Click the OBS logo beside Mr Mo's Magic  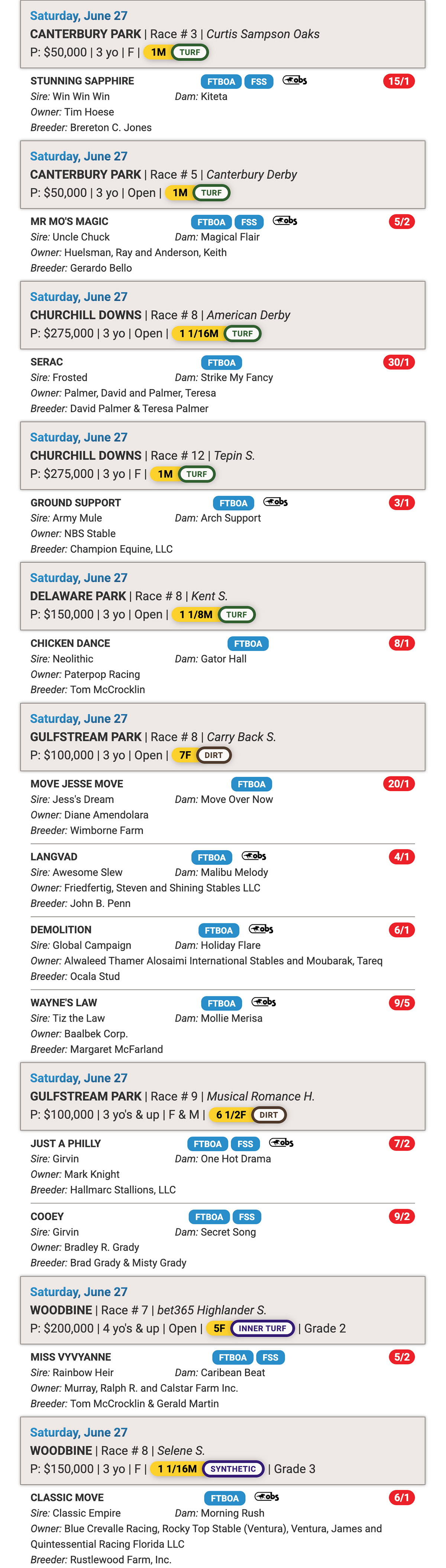coord(285,221)
